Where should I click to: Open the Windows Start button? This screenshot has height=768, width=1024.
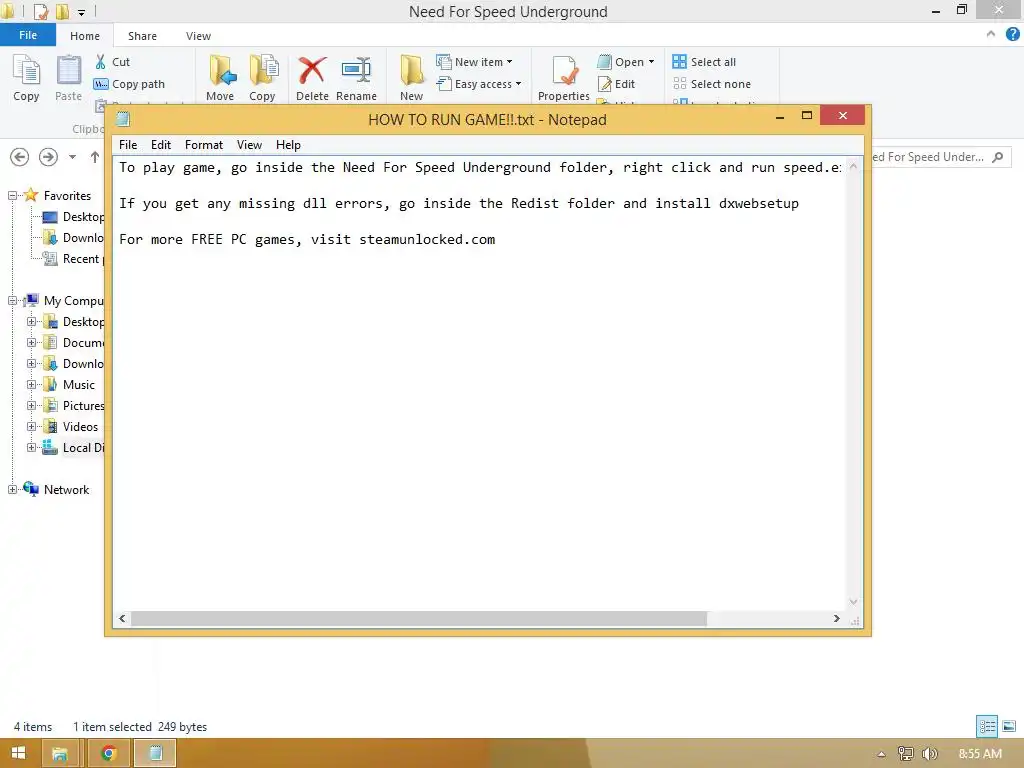pos(19,753)
